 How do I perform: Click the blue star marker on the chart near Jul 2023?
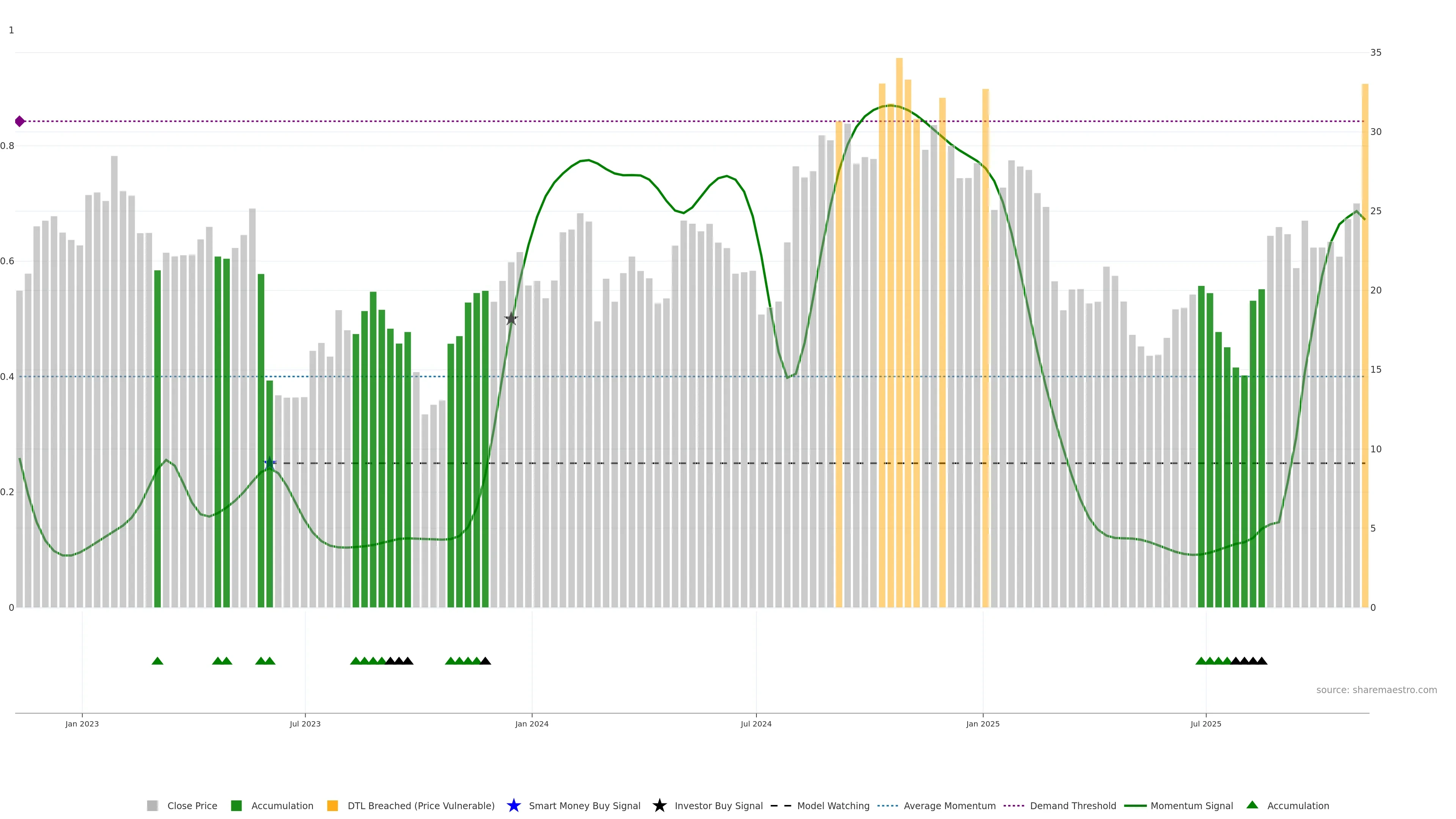[270, 463]
